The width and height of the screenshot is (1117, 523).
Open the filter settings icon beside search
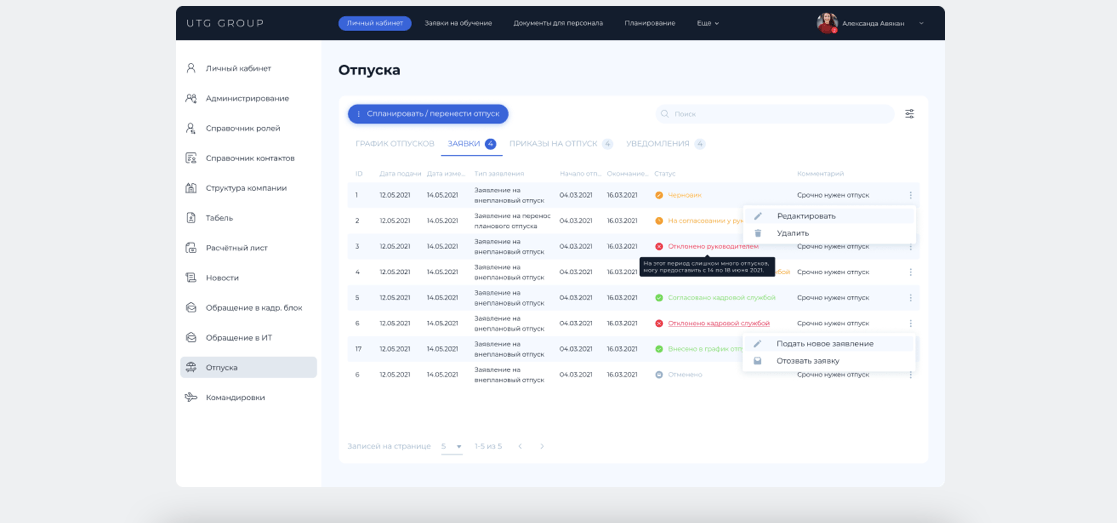(909, 114)
